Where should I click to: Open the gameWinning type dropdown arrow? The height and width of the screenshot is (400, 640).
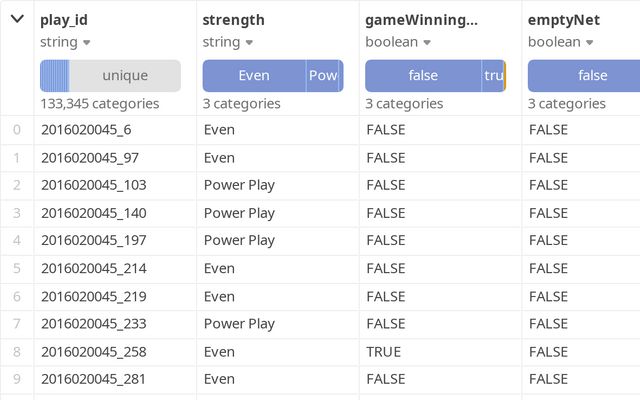427,43
